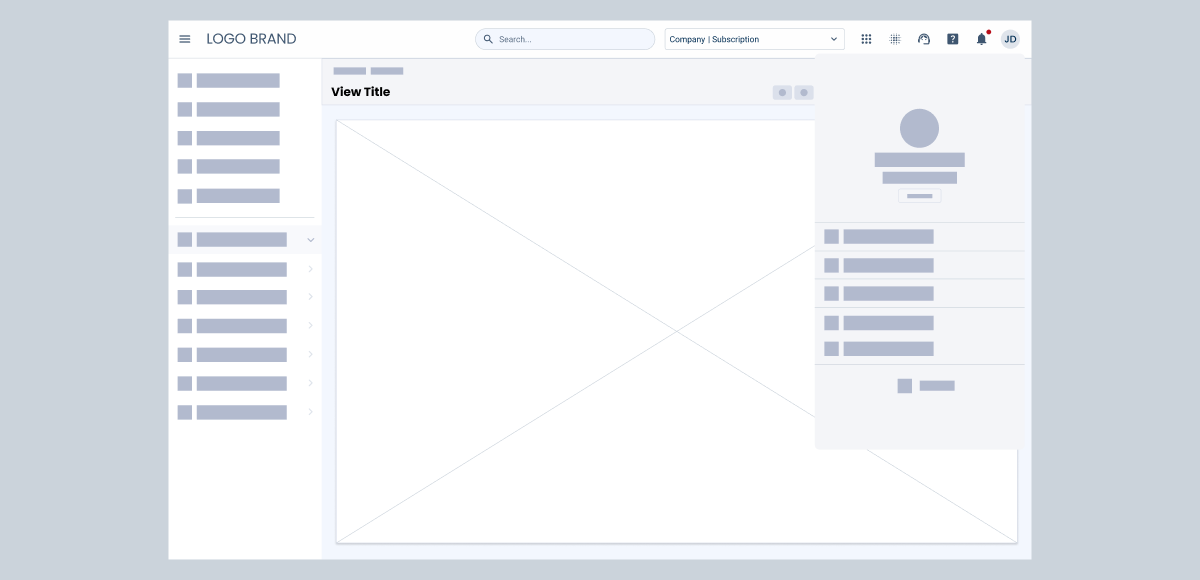
Task: Open the hamburger menu next to the logo
Action: (x=185, y=39)
